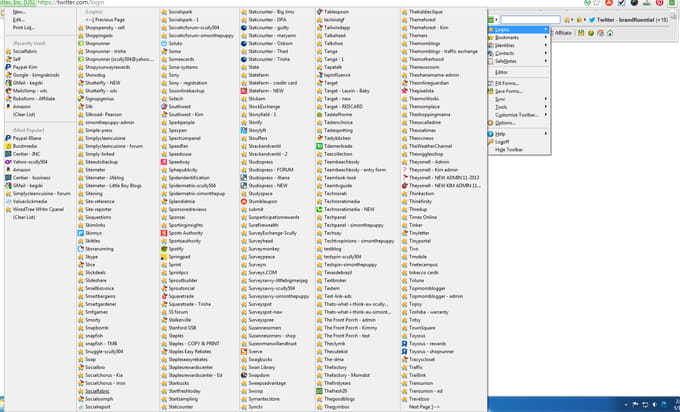Click the Yahoo-scully504 purple icon
This screenshot has width=680, height=412.
pyautogui.click(x=8, y=162)
